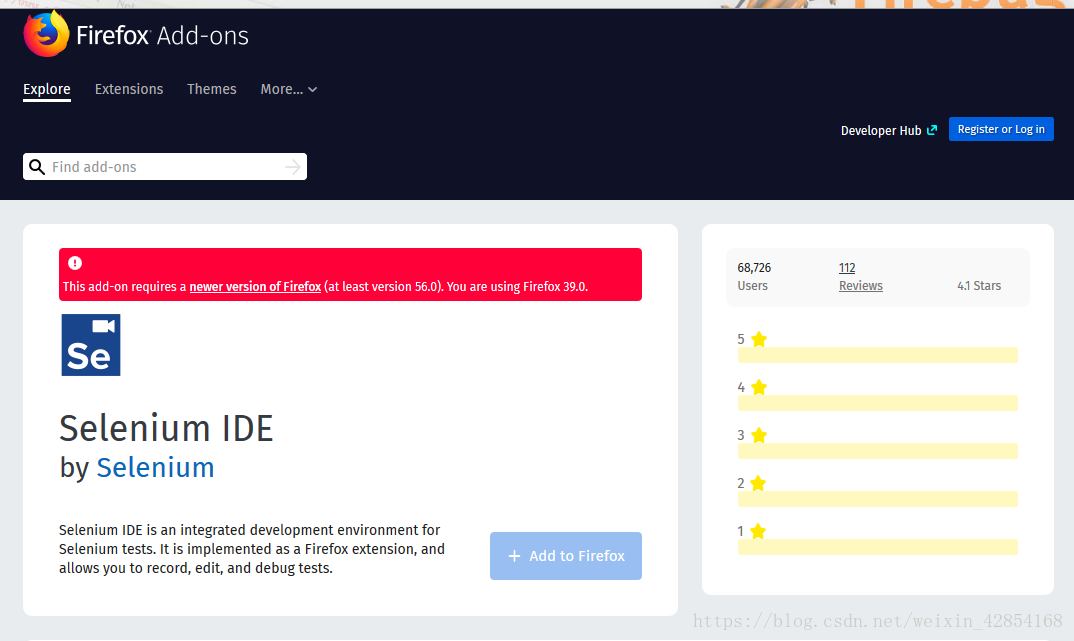Click the star icon beside rating 5

pyautogui.click(x=759, y=339)
